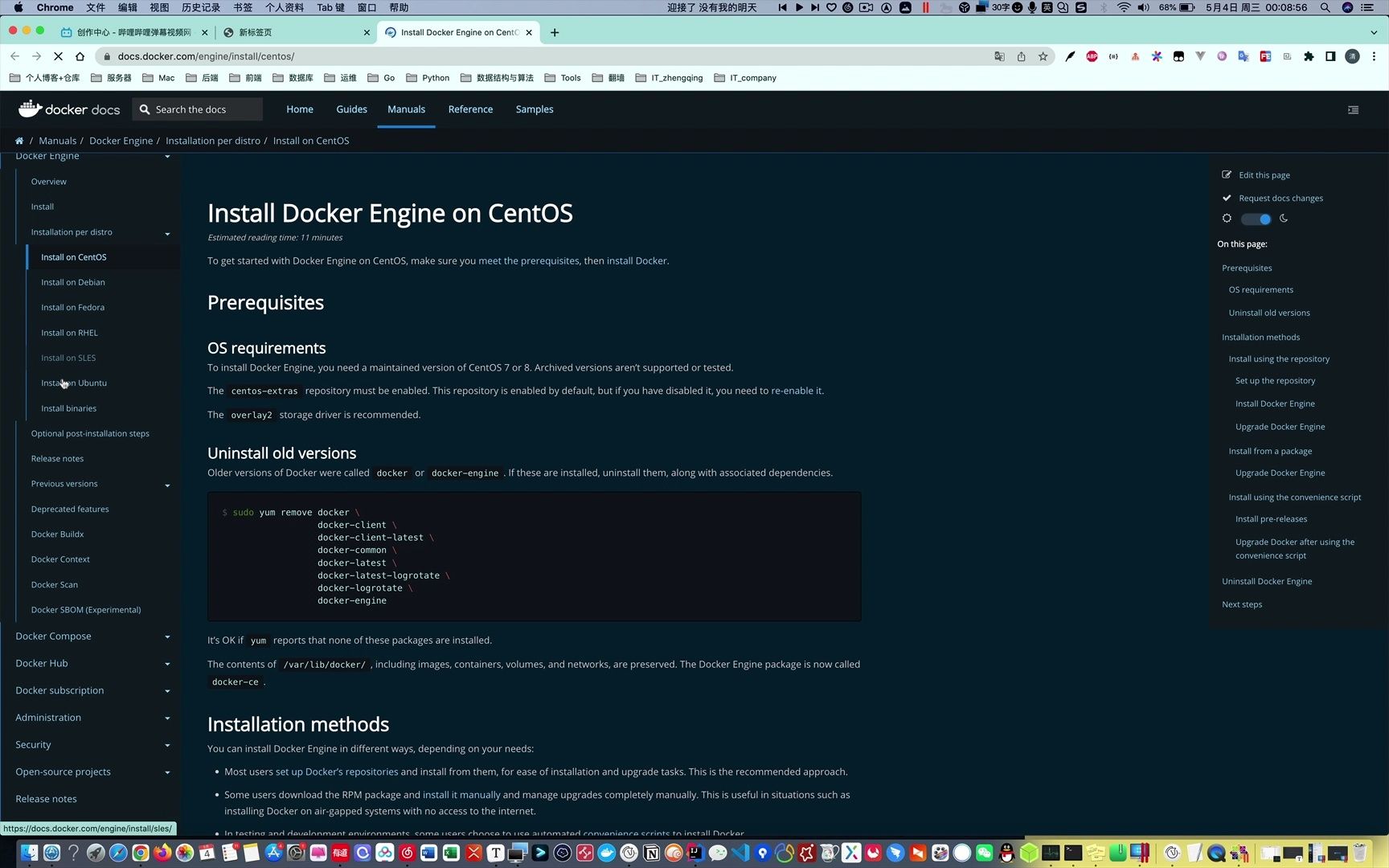
Task: Open the Chrome three-dot menu
Action: click(x=1374, y=56)
